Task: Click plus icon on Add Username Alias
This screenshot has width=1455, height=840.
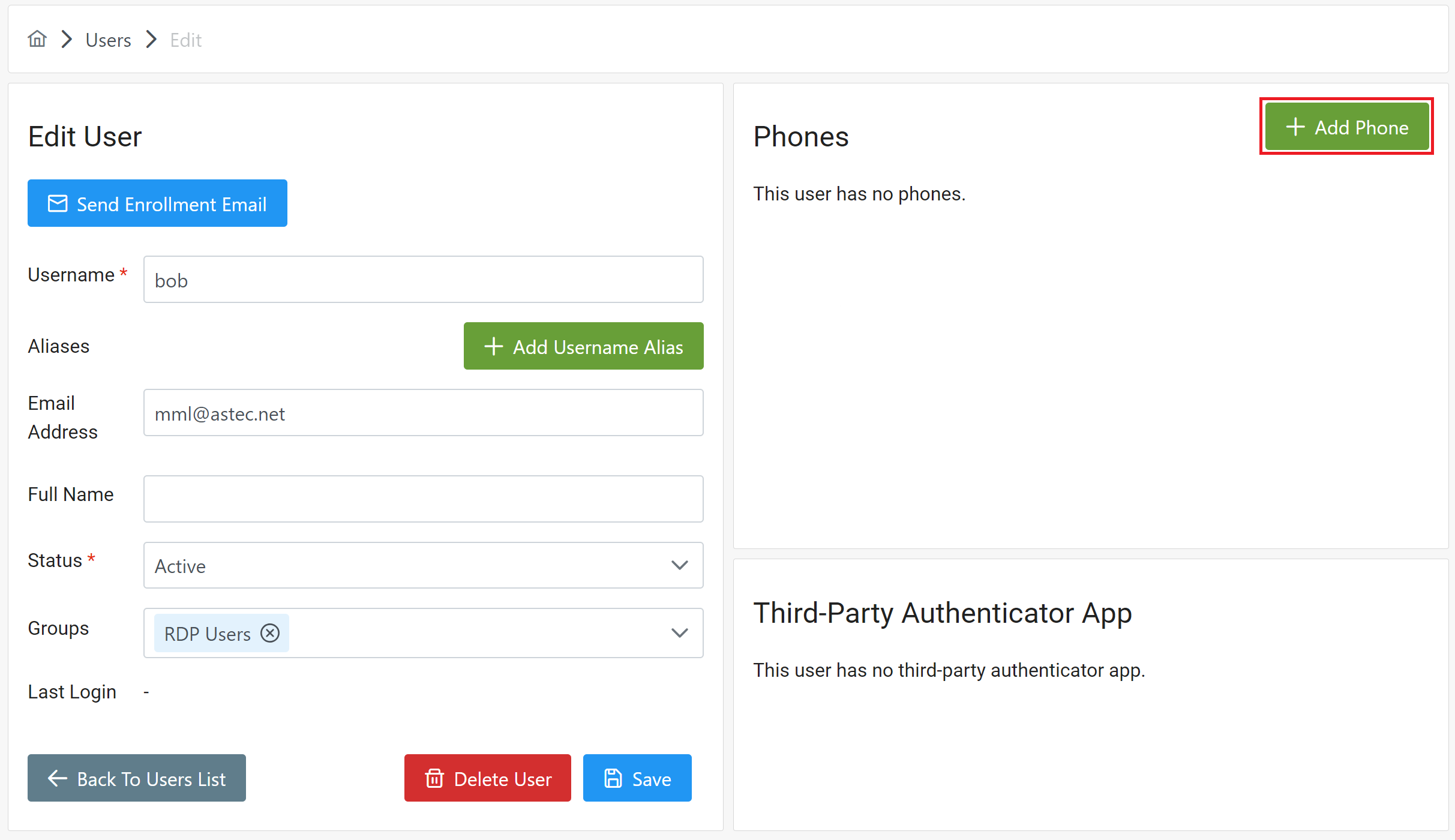Action: click(493, 346)
